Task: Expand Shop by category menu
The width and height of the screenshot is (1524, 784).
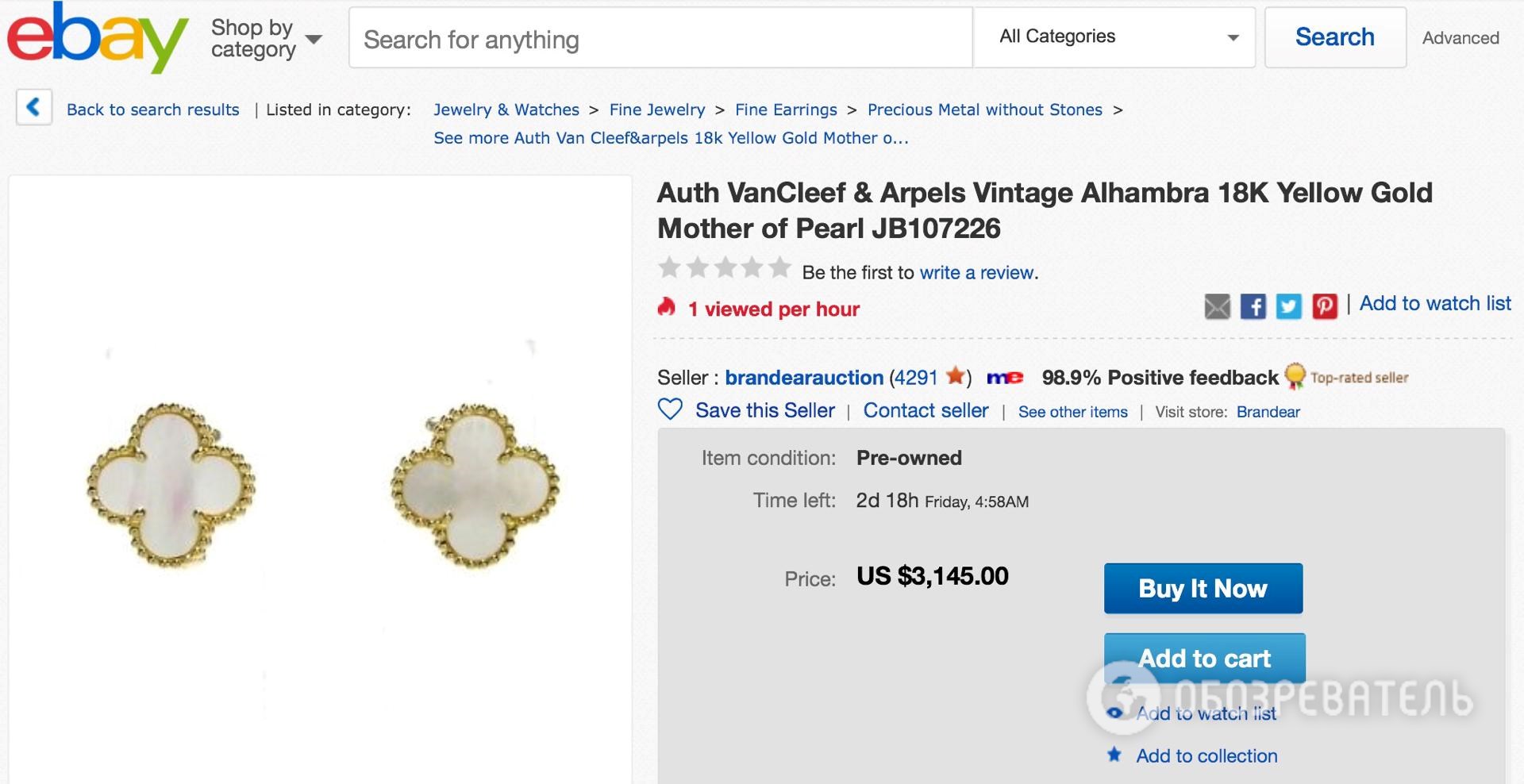Action: pyautogui.click(x=266, y=38)
